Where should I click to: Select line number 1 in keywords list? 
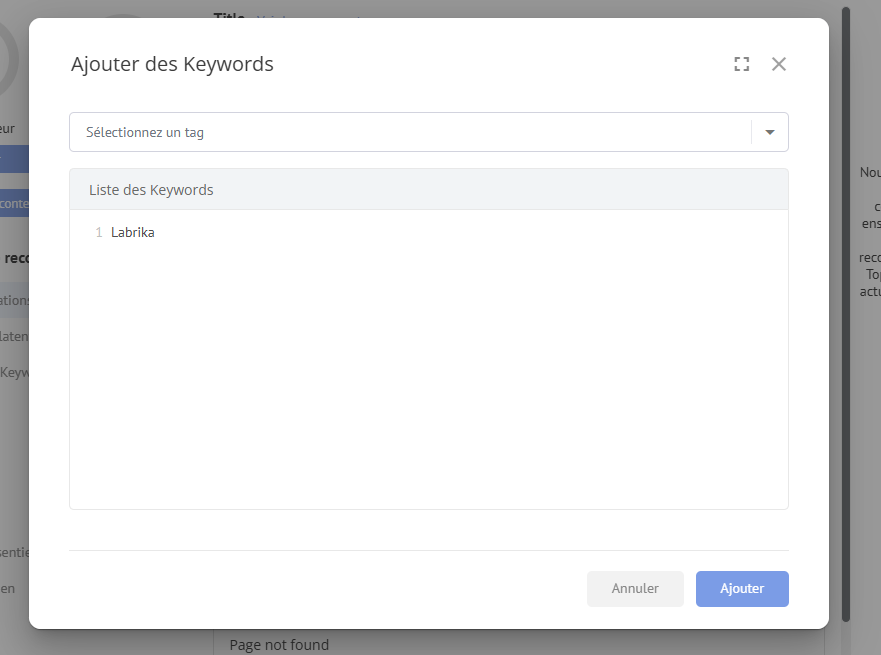[x=99, y=232]
